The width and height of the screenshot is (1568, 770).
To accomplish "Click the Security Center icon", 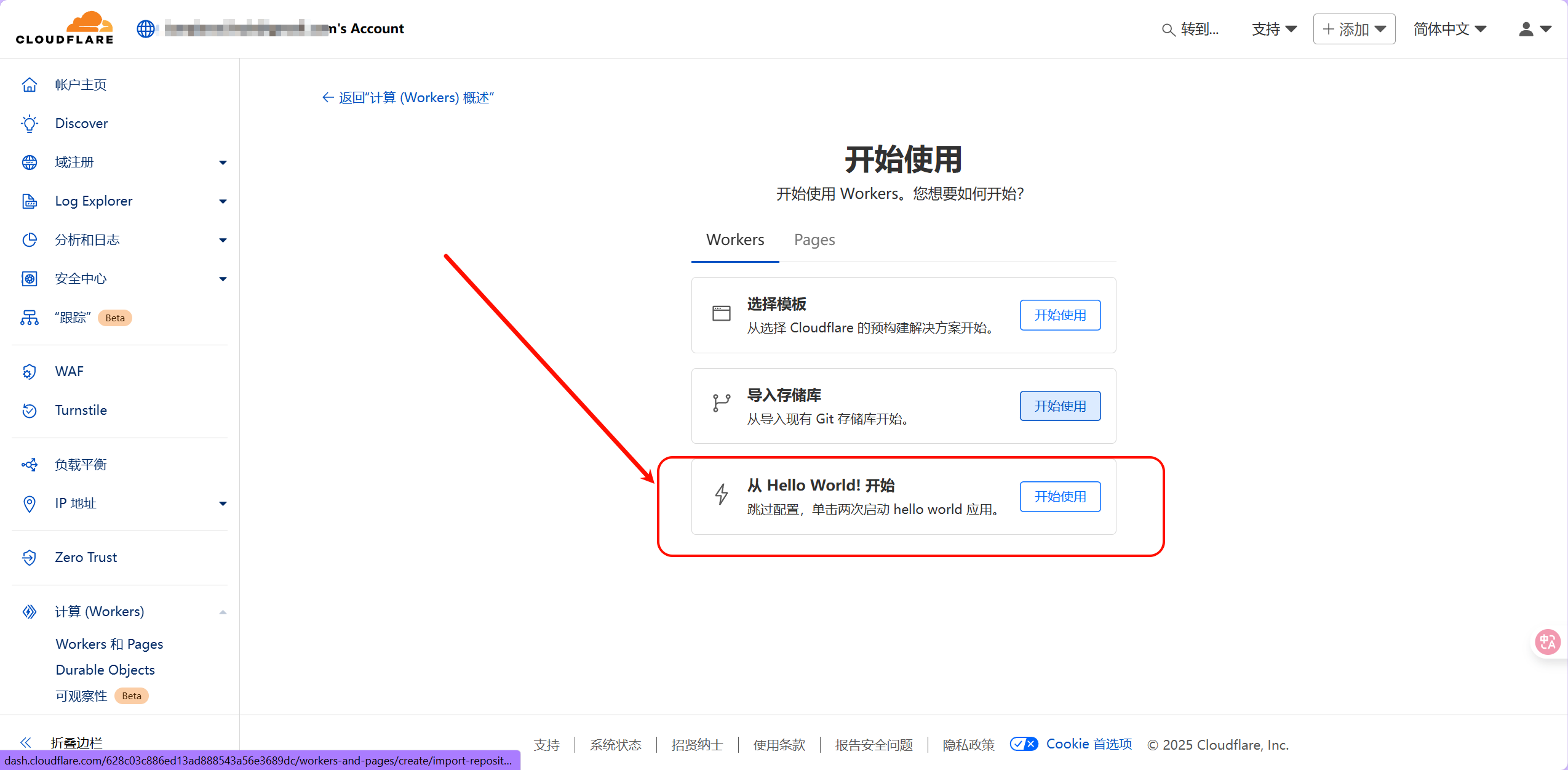I will pyautogui.click(x=30, y=279).
